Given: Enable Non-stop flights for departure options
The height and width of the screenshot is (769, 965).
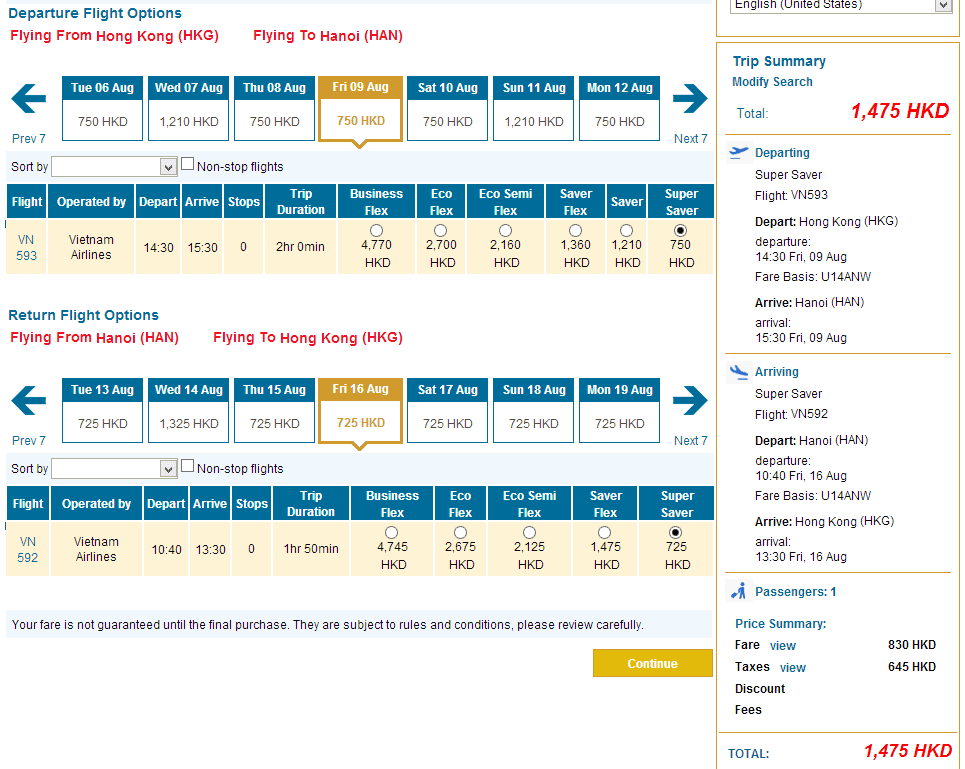Looking at the screenshot, I should (x=187, y=164).
